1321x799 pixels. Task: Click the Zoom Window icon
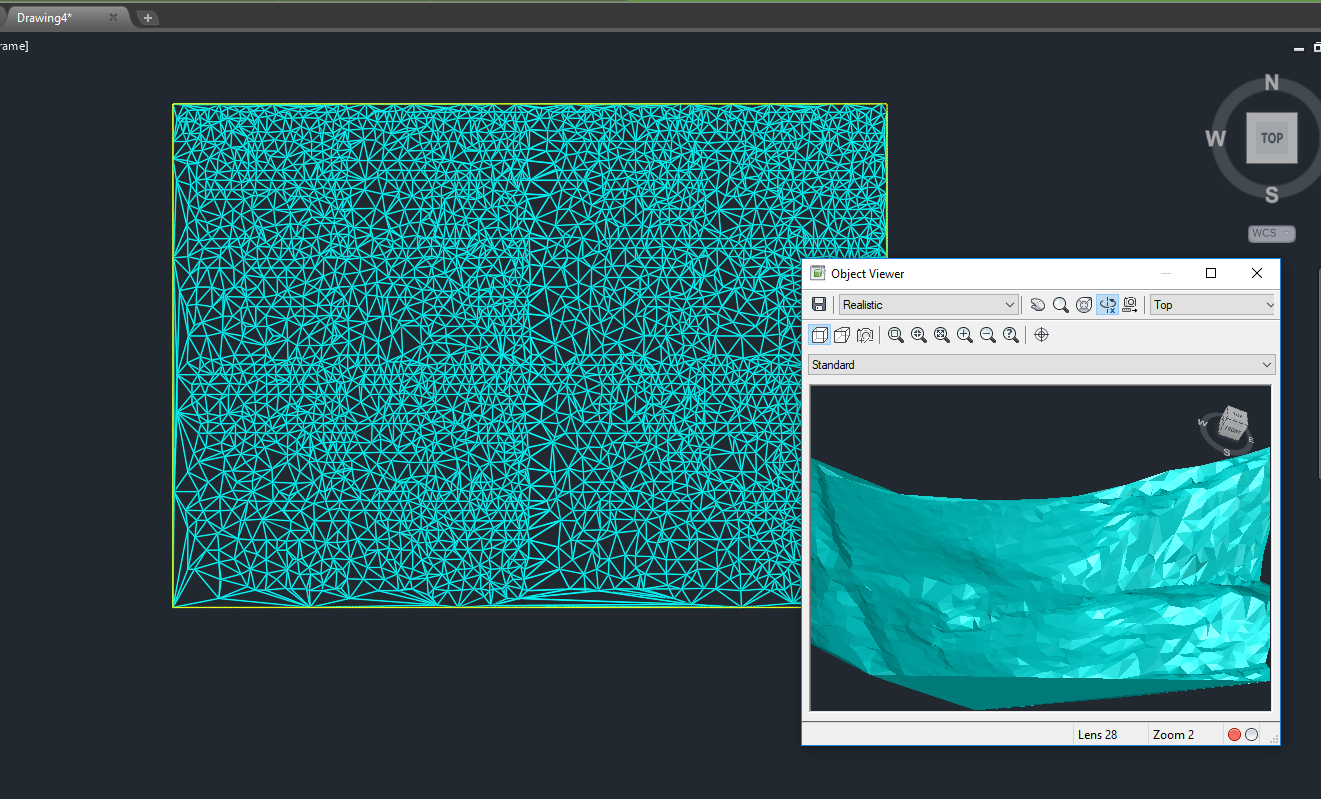point(896,335)
